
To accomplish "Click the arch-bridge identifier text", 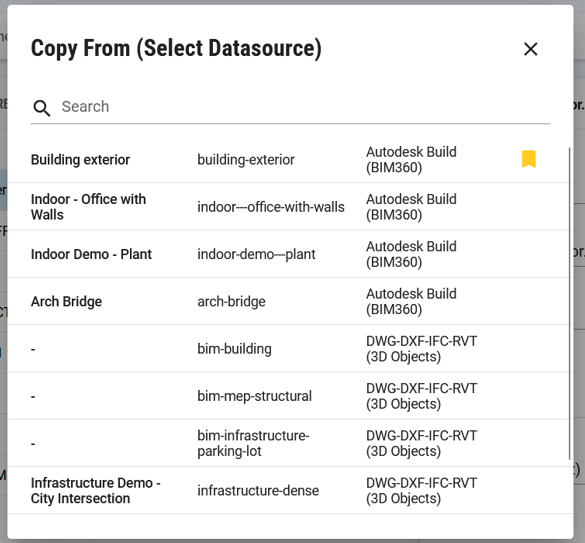I will [231, 302].
